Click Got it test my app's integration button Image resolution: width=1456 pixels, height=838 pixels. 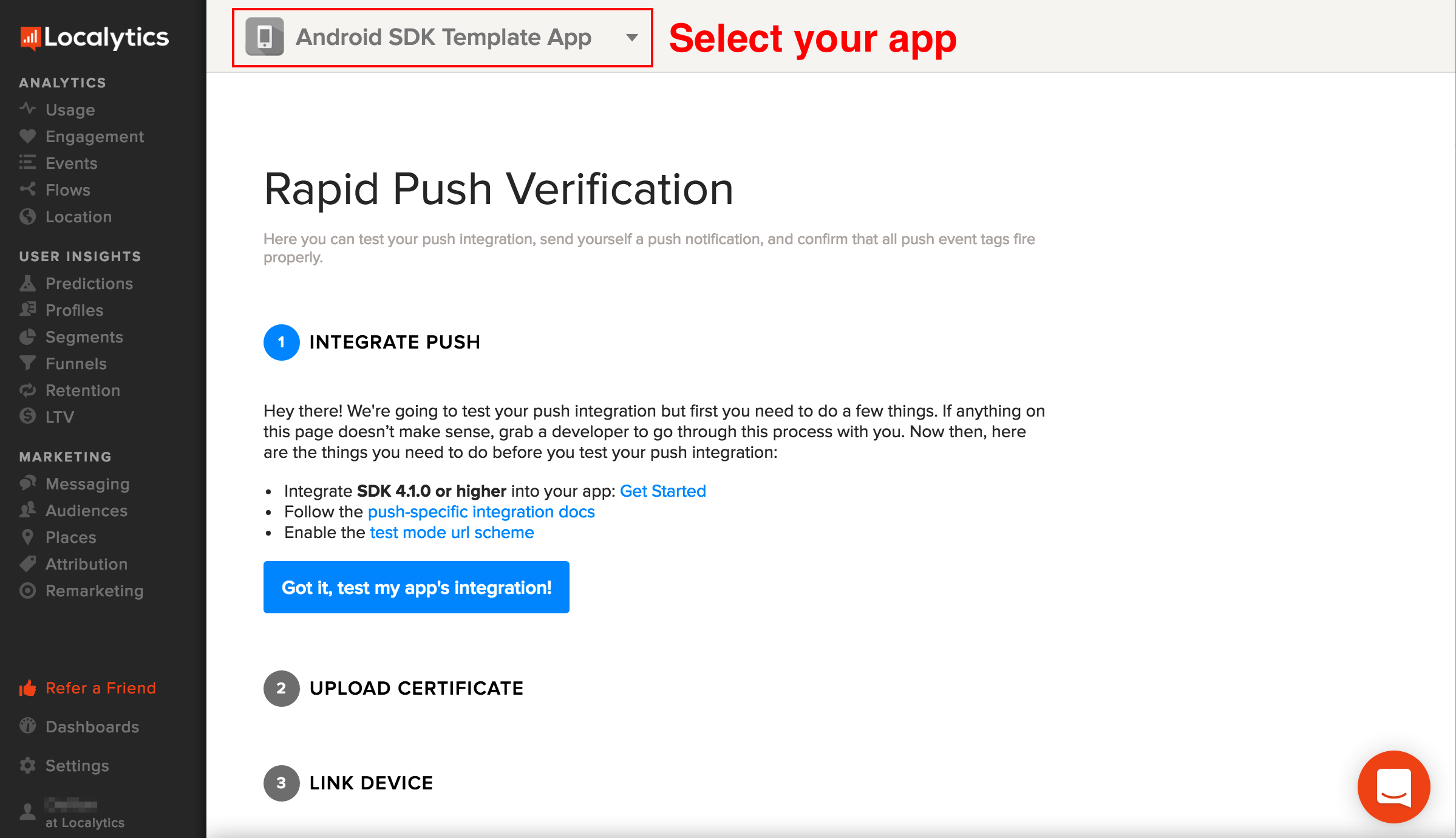pos(415,587)
